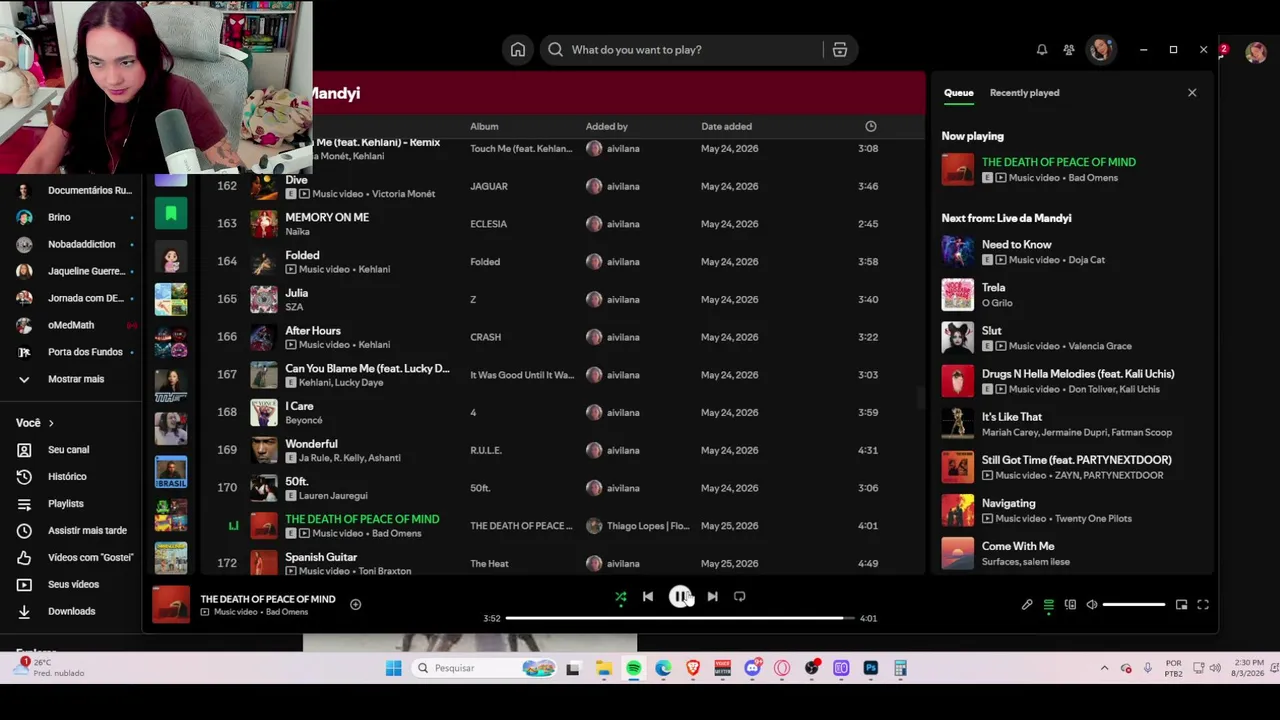Toggle the Queue view icon
The height and width of the screenshot is (720, 1280).
click(x=1049, y=605)
